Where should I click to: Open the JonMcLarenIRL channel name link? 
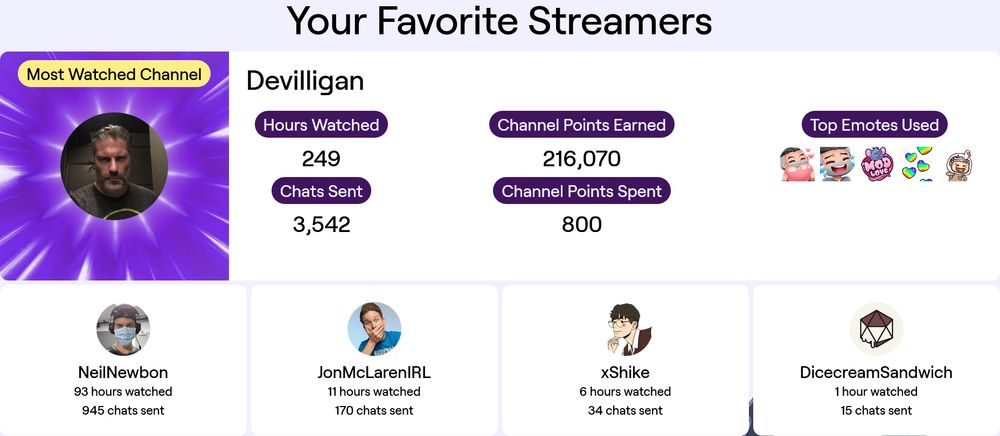coord(374,372)
